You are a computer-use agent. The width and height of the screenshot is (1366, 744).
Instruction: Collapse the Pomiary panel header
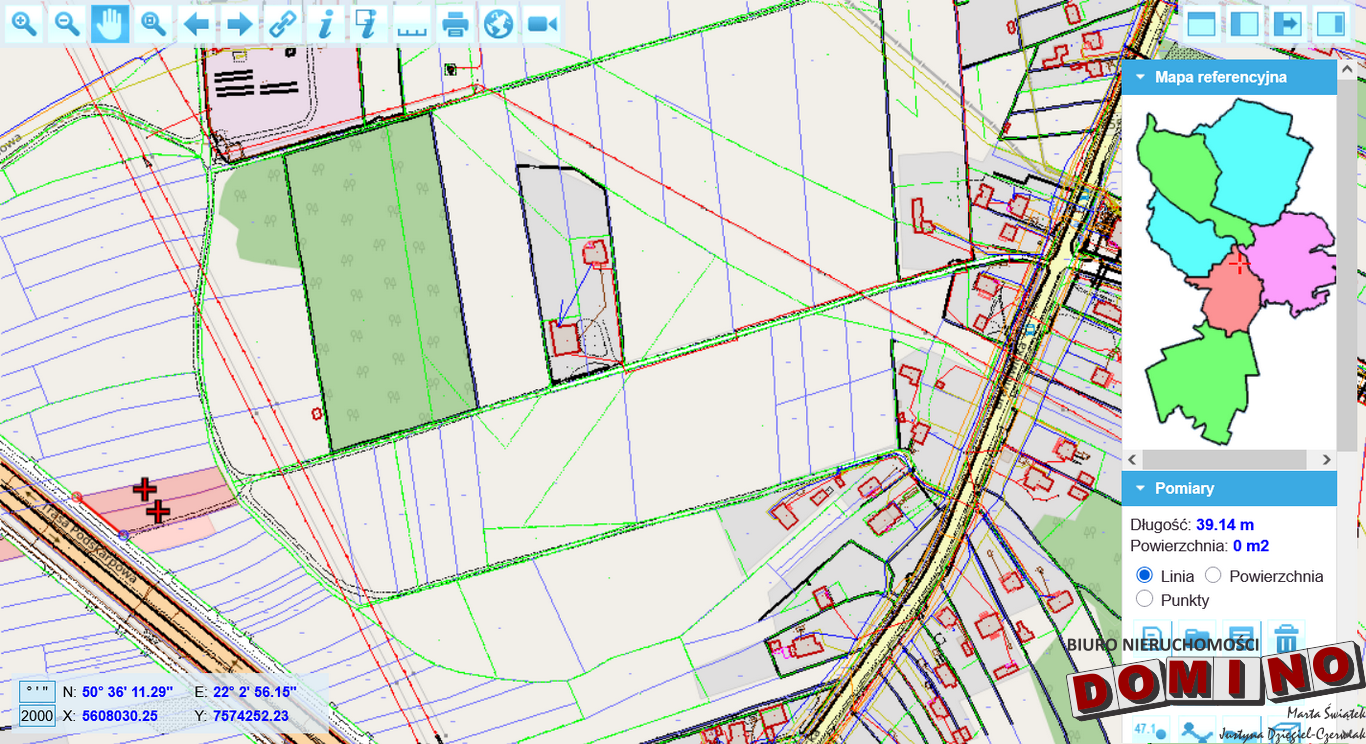click(1139, 488)
